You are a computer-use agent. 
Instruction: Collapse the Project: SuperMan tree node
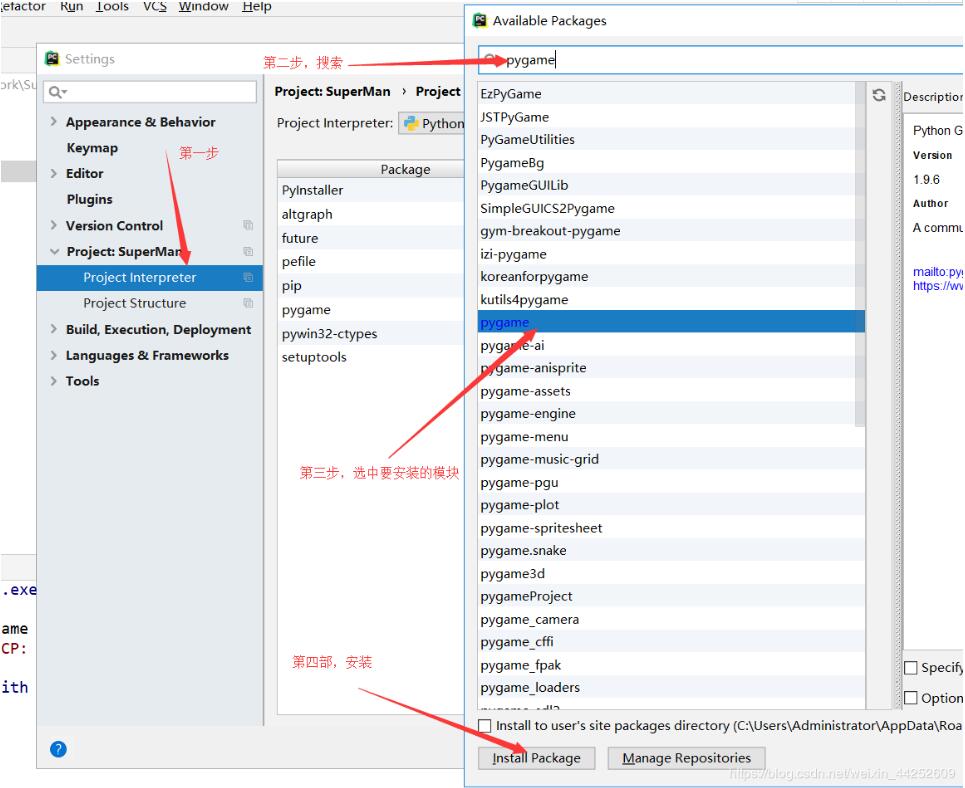[x=54, y=252]
